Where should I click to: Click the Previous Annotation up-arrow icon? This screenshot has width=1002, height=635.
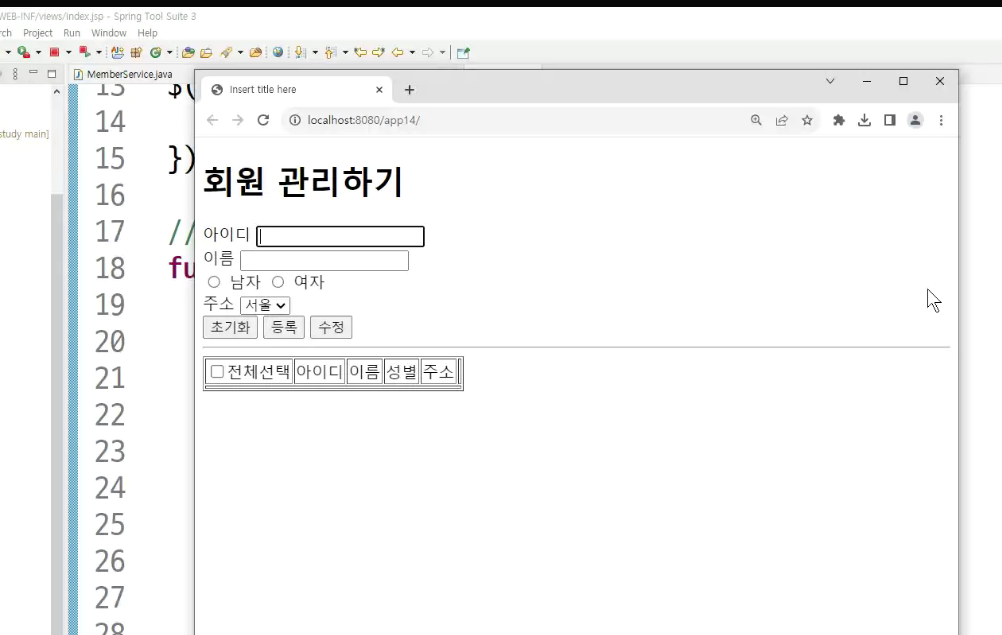(x=330, y=52)
